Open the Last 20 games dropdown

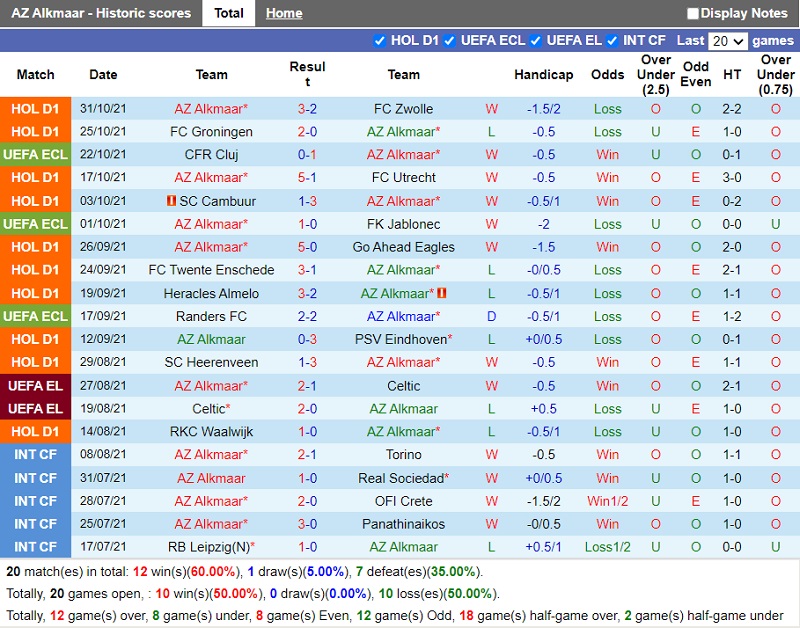727,41
